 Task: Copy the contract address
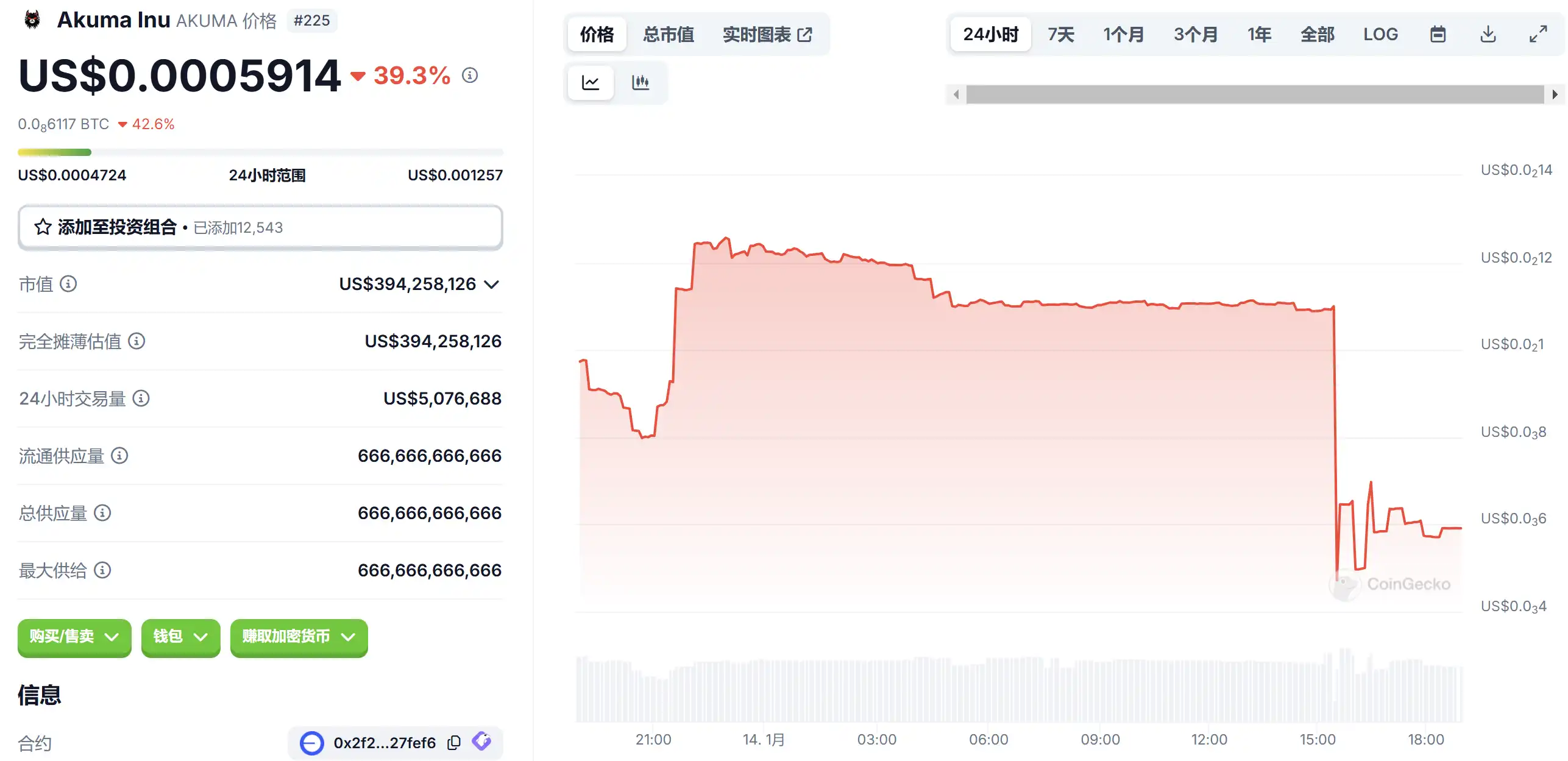click(x=453, y=743)
